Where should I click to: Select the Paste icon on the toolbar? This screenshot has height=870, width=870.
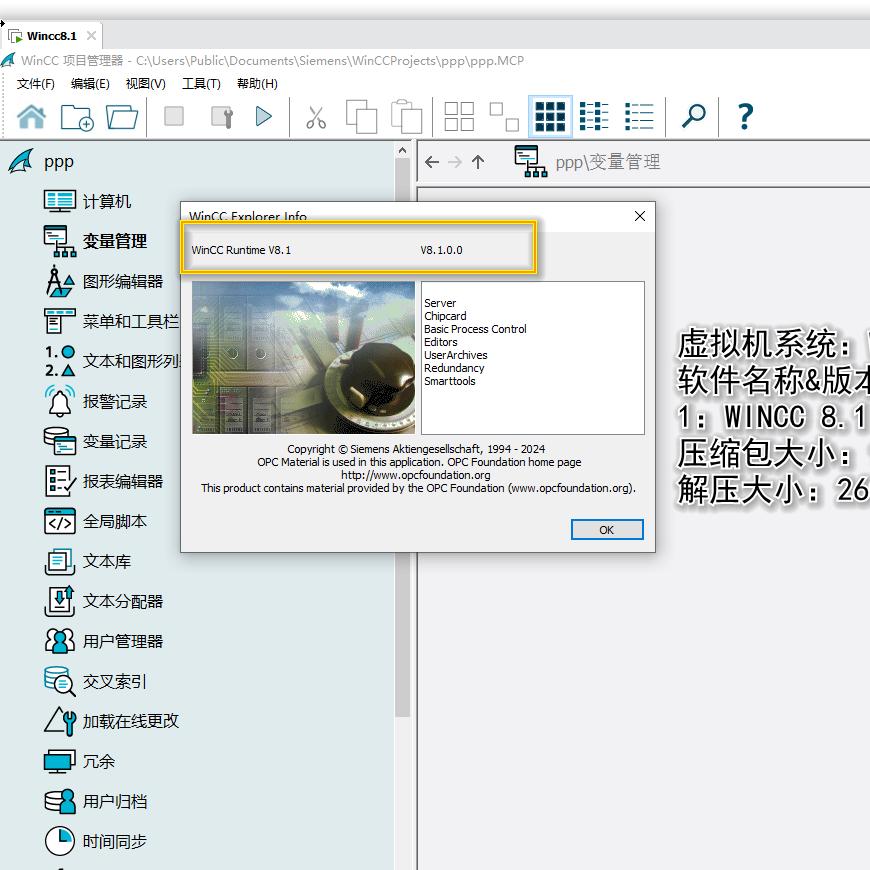coord(406,116)
